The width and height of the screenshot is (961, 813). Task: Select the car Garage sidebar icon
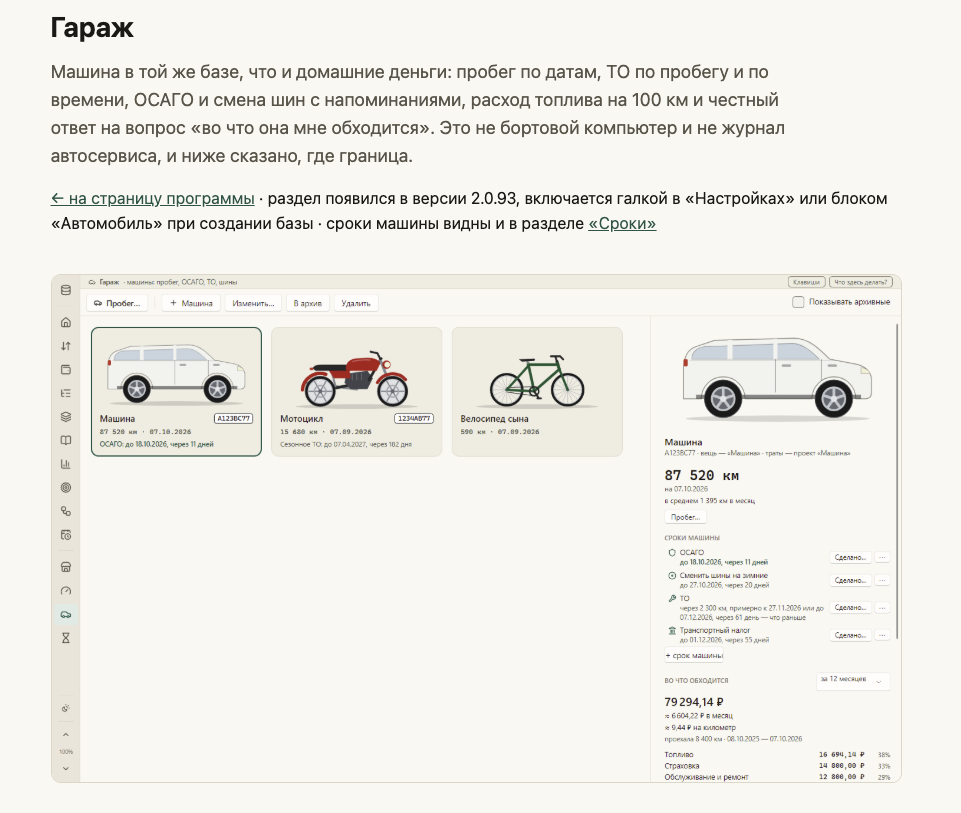[x=66, y=614]
